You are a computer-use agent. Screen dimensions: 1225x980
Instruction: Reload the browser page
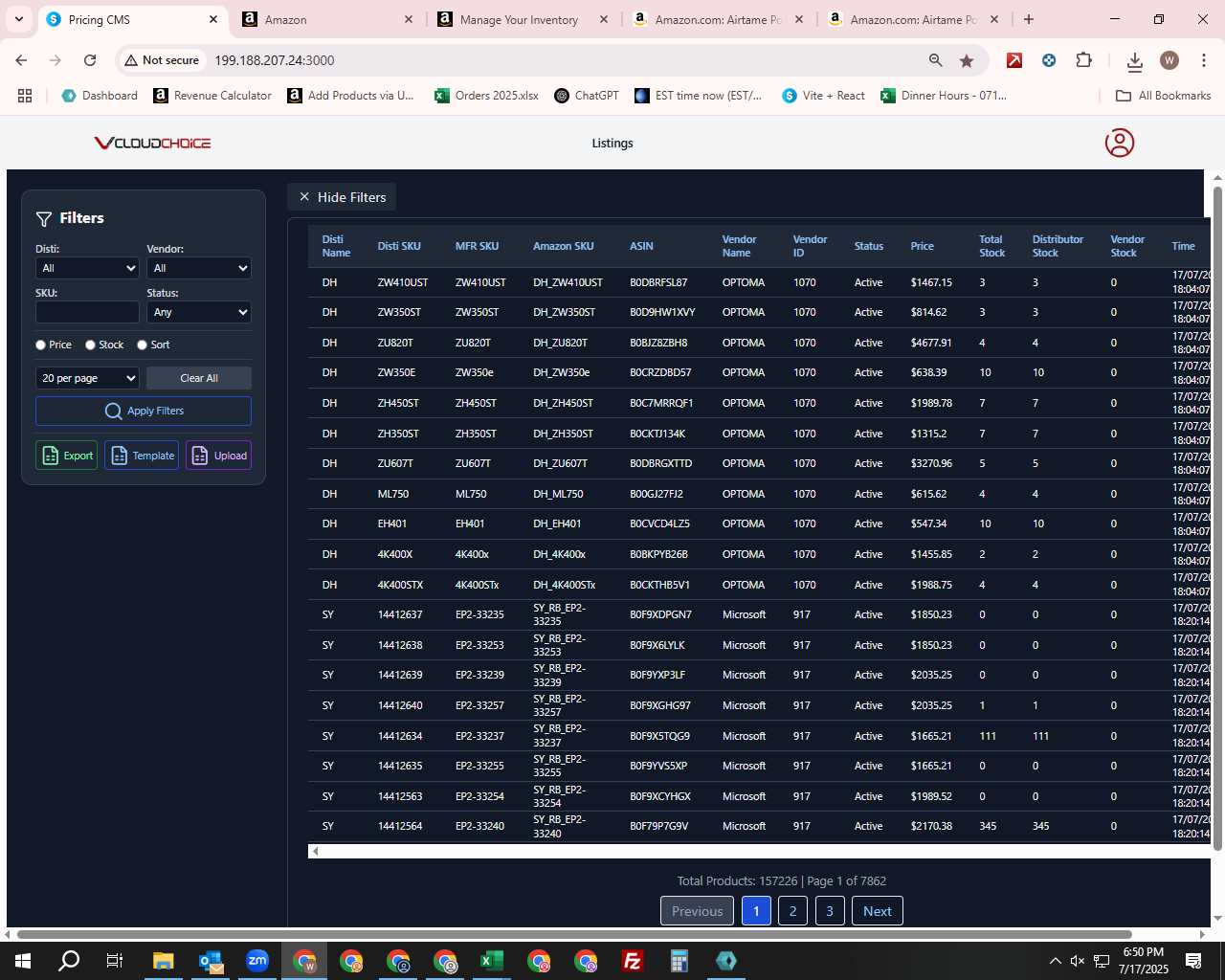point(90,60)
